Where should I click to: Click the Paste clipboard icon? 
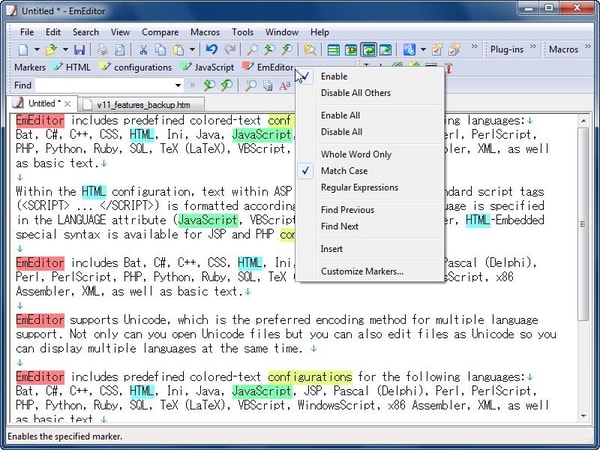pyautogui.click(x=179, y=50)
